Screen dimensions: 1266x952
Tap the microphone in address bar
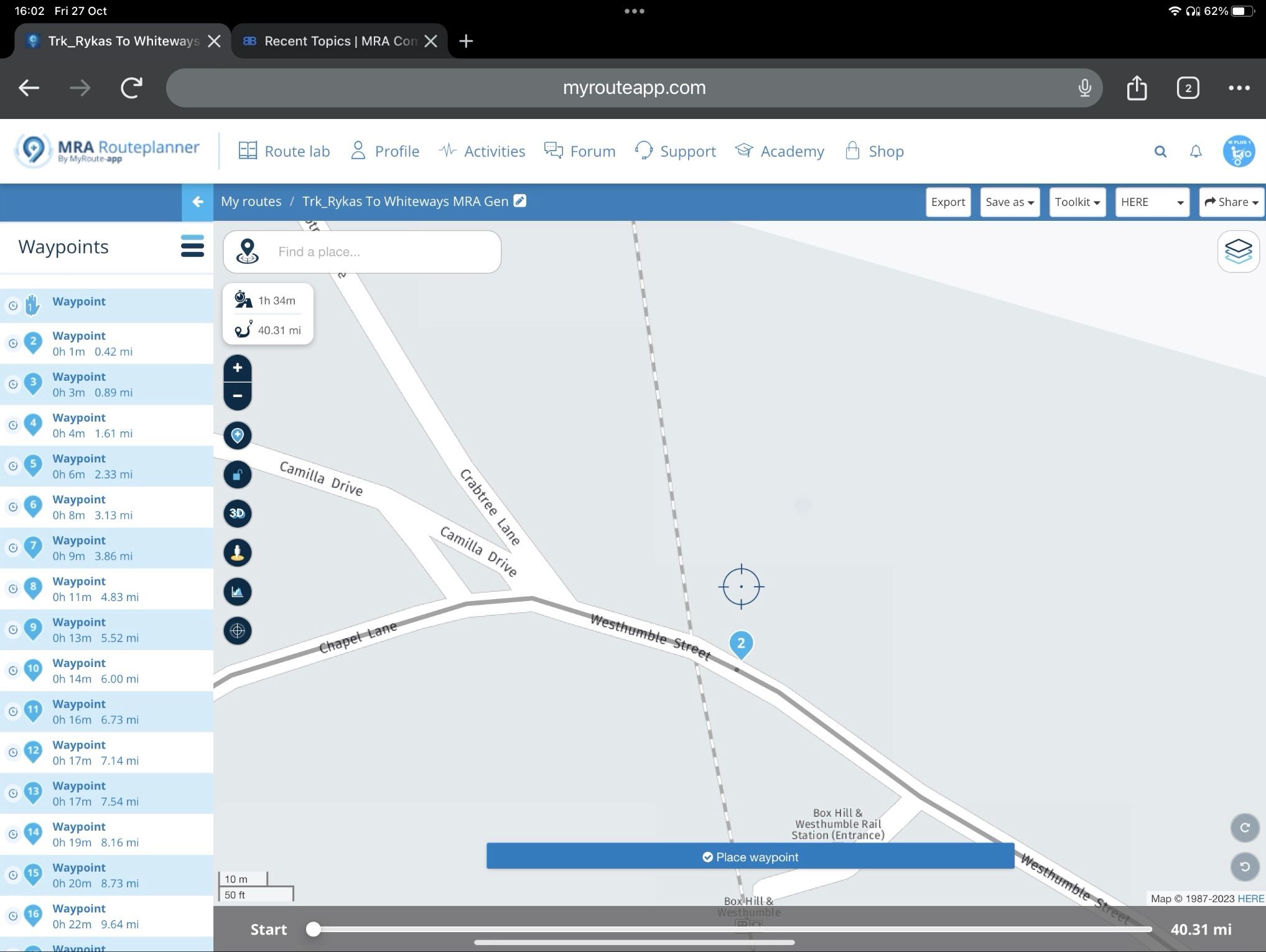point(1085,88)
